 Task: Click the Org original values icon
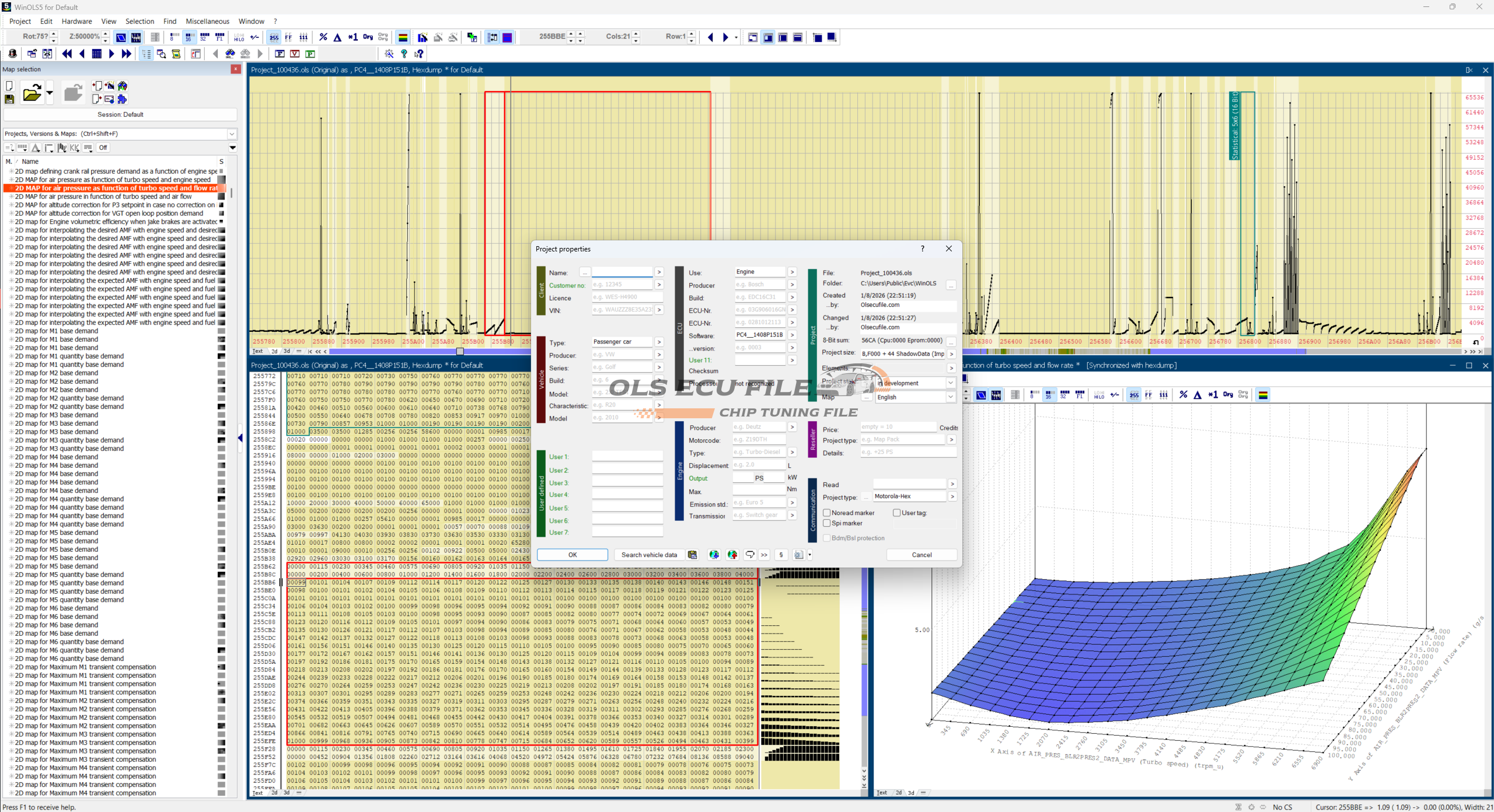(x=368, y=37)
